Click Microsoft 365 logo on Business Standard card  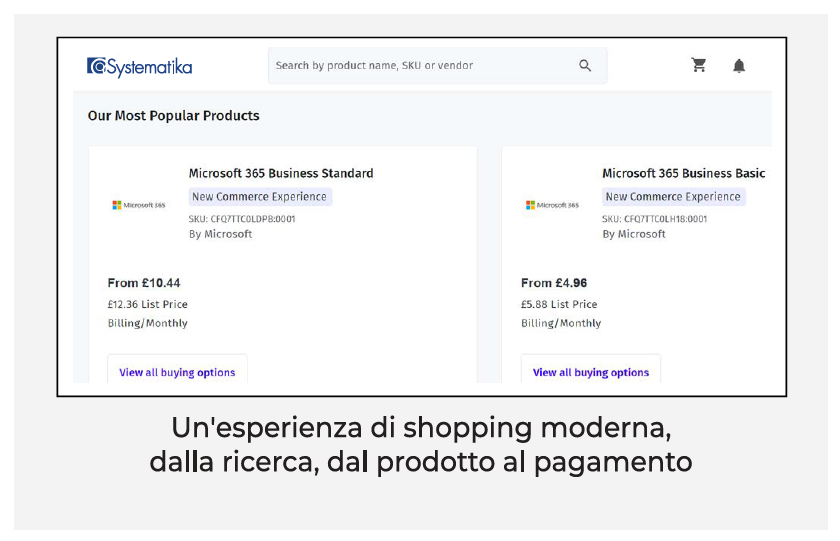click(139, 205)
